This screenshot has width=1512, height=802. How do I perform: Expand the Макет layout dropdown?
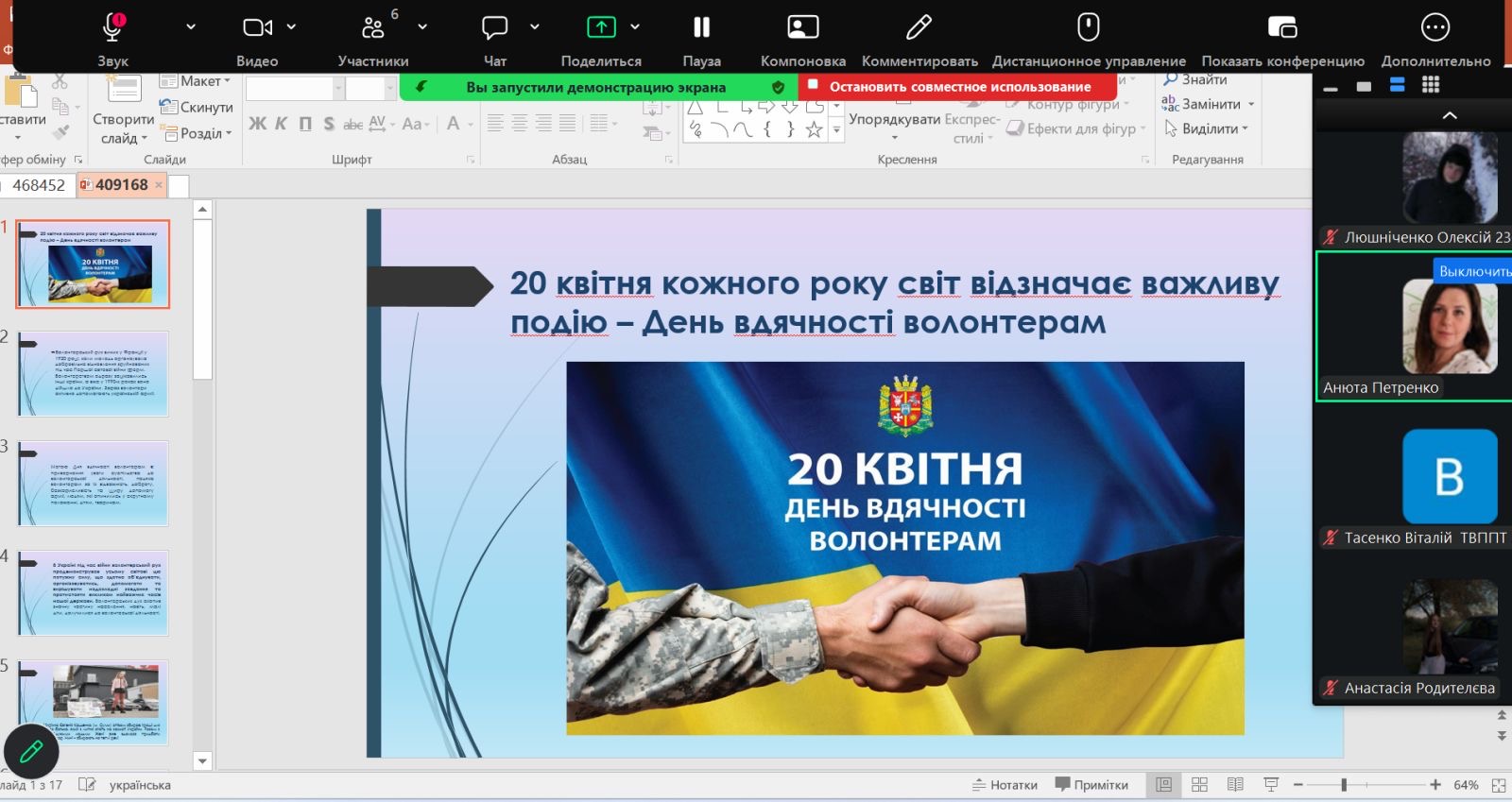pyautogui.click(x=196, y=81)
